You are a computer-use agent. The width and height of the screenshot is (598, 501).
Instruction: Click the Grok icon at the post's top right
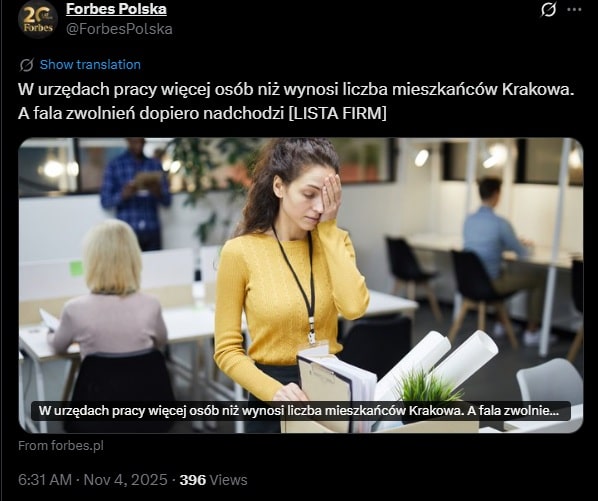548,10
